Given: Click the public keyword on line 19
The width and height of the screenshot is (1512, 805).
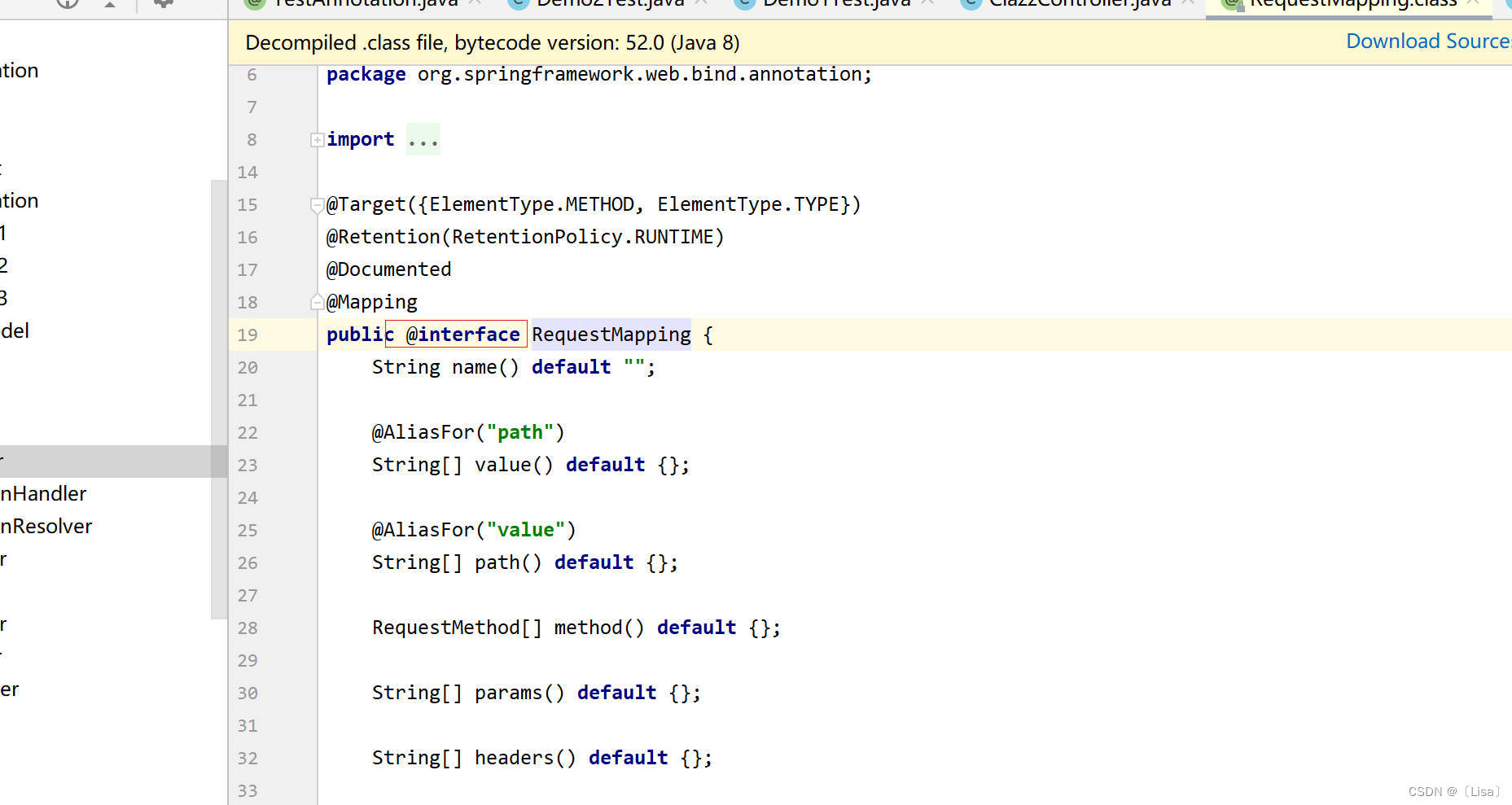Looking at the screenshot, I should click(360, 335).
